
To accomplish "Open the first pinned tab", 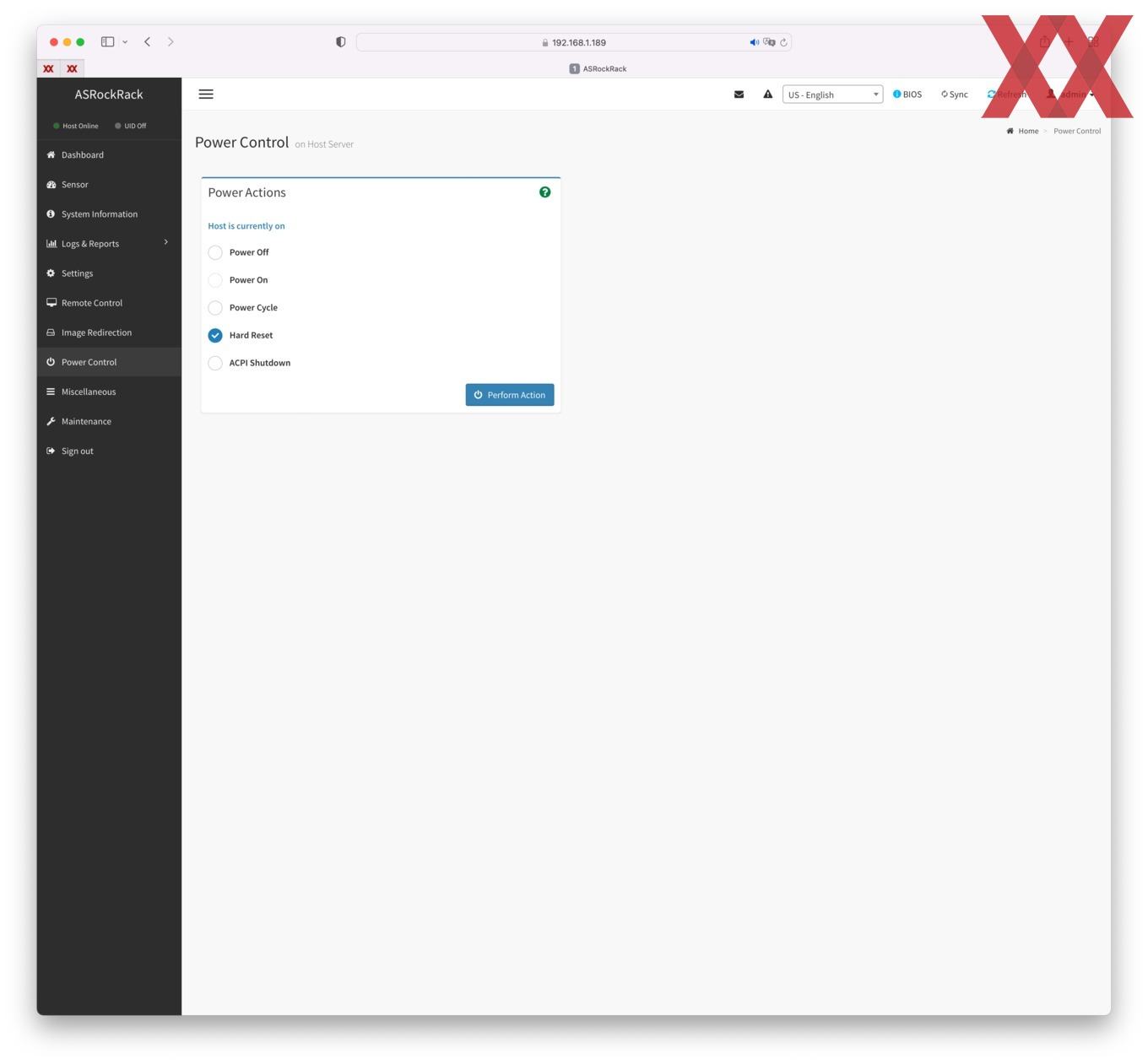I will [x=48, y=68].
